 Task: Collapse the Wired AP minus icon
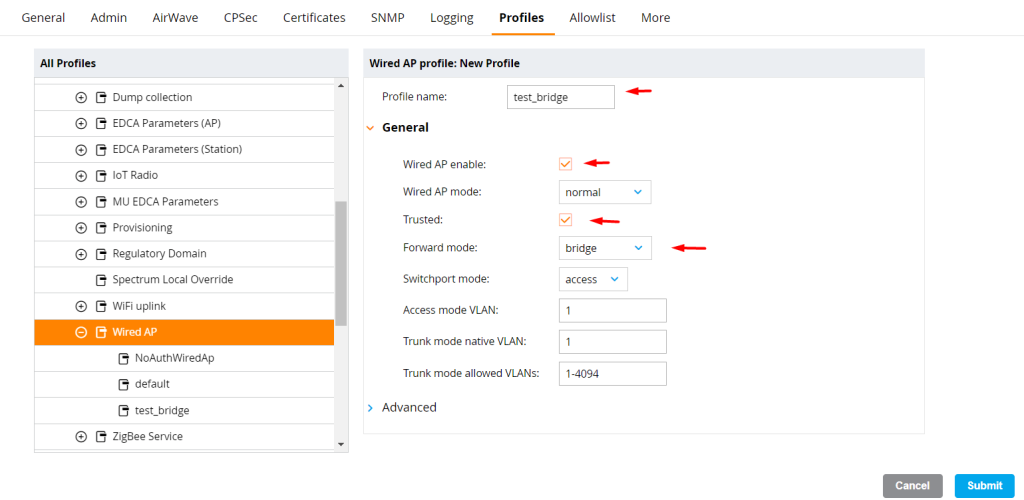[81, 332]
